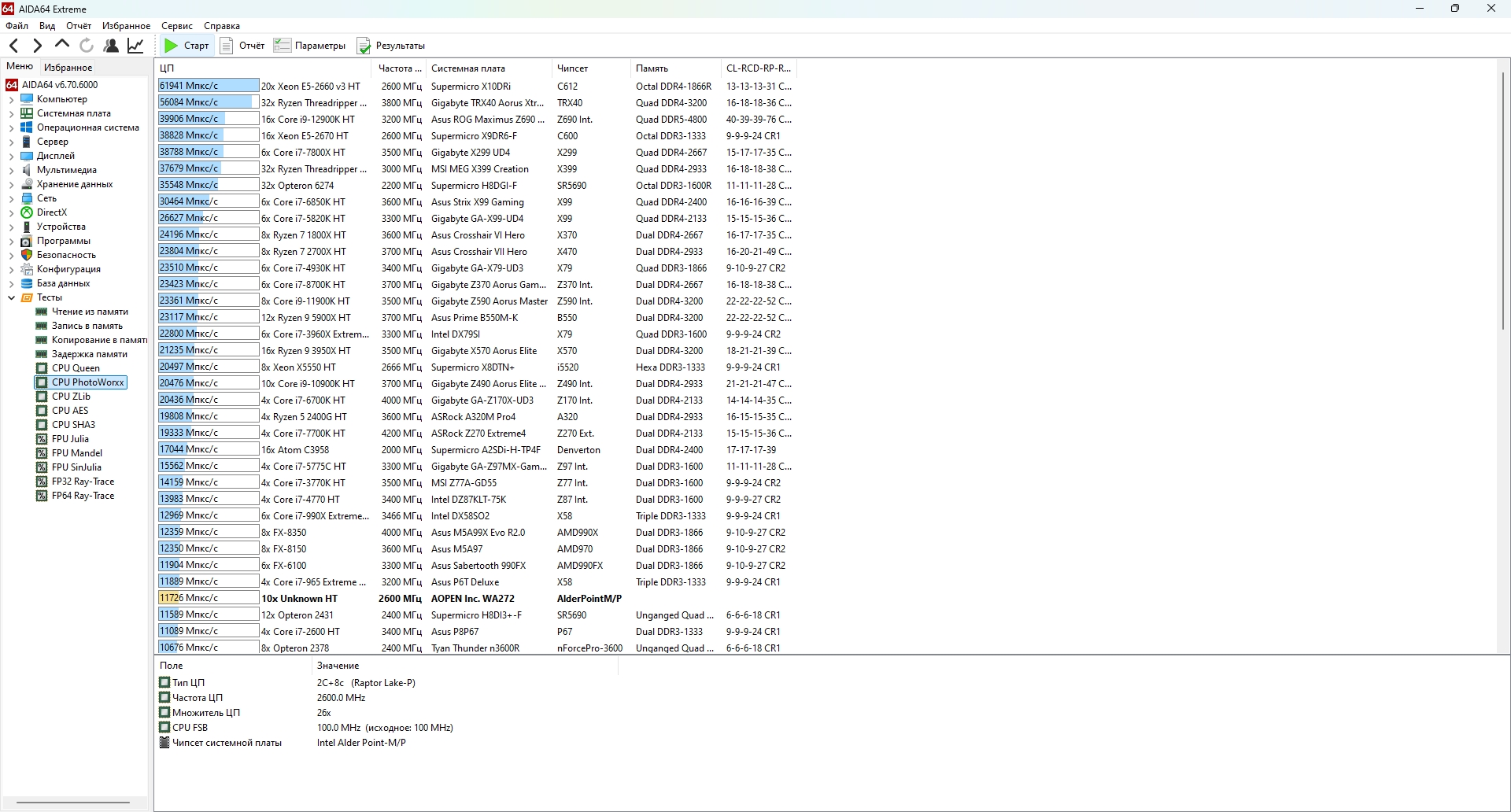Viewport: 1511px width, 812px height.
Task: Select CPU Queen test icon
Action: click(x=42, y=368)
